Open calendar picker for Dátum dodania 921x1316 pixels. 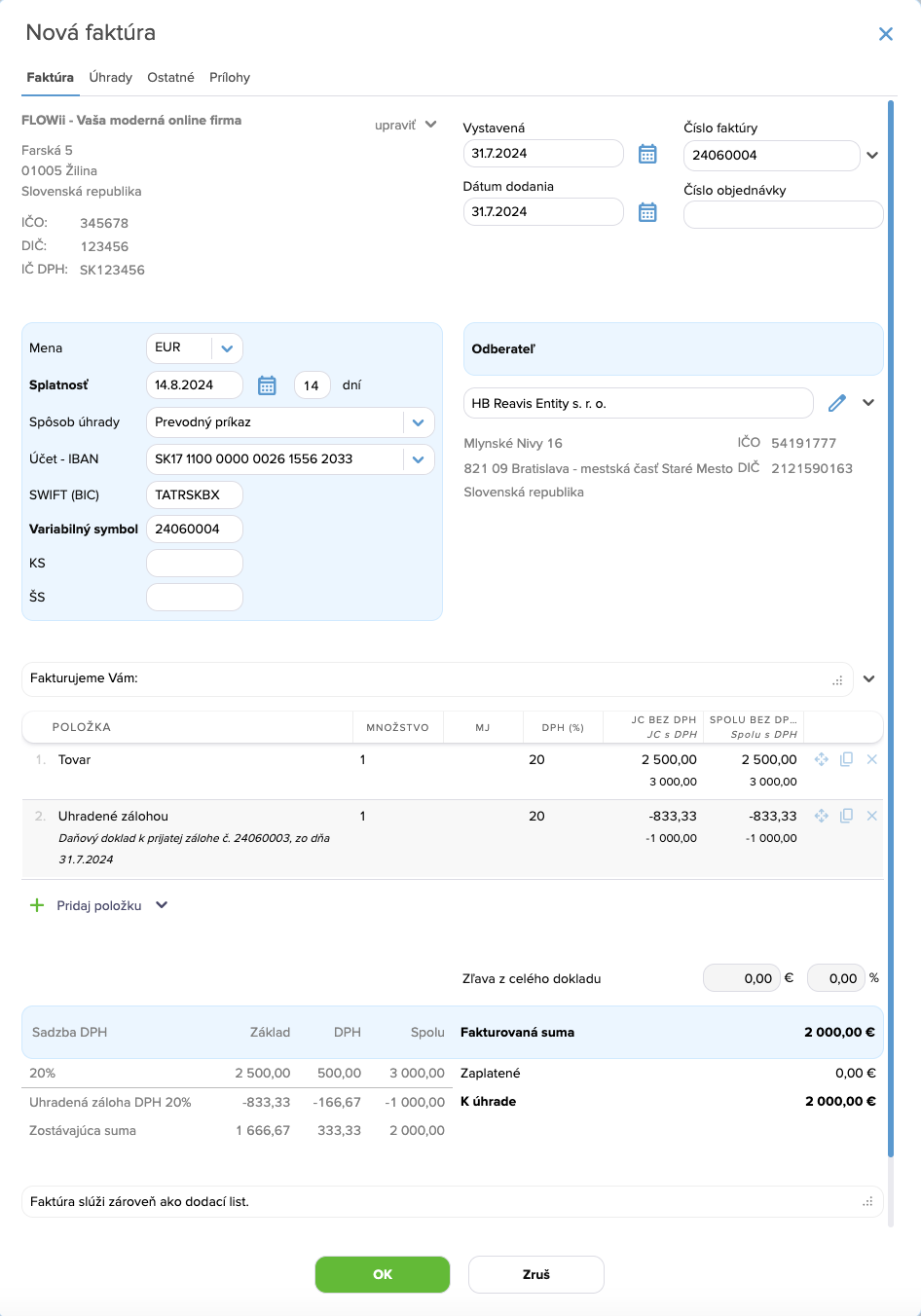click(x=647, y=212)
